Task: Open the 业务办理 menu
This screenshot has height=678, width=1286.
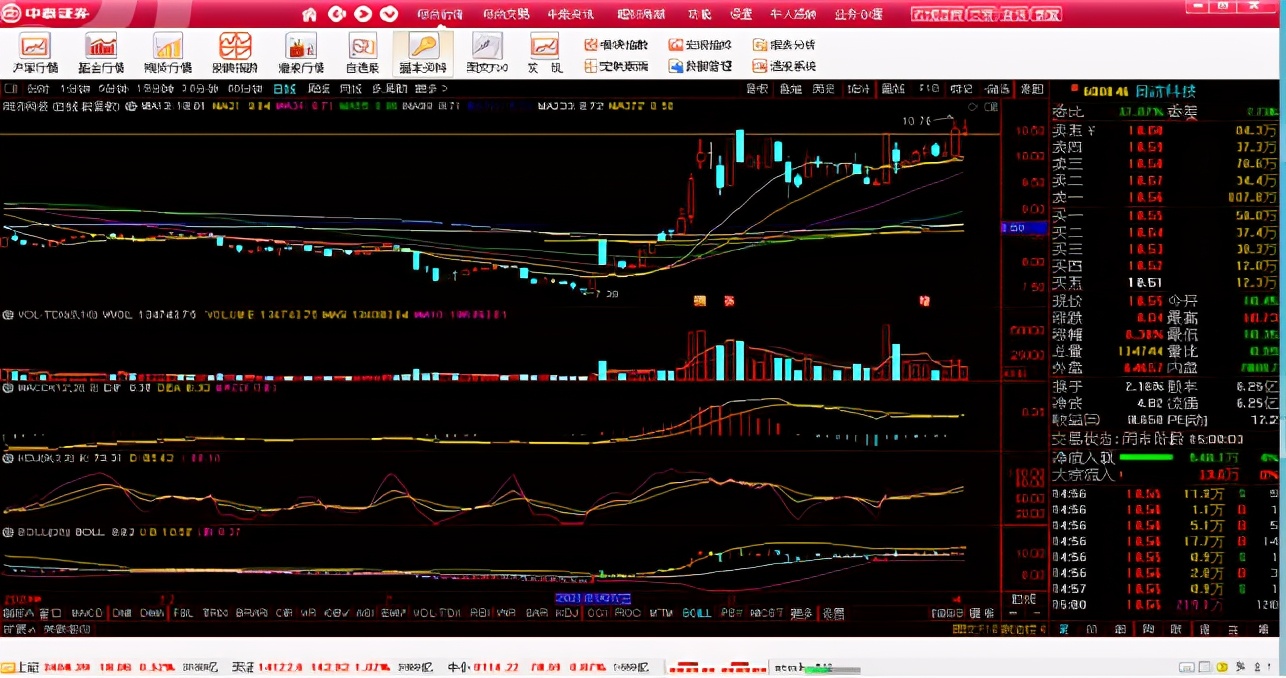Action: [x=858, y=14]
